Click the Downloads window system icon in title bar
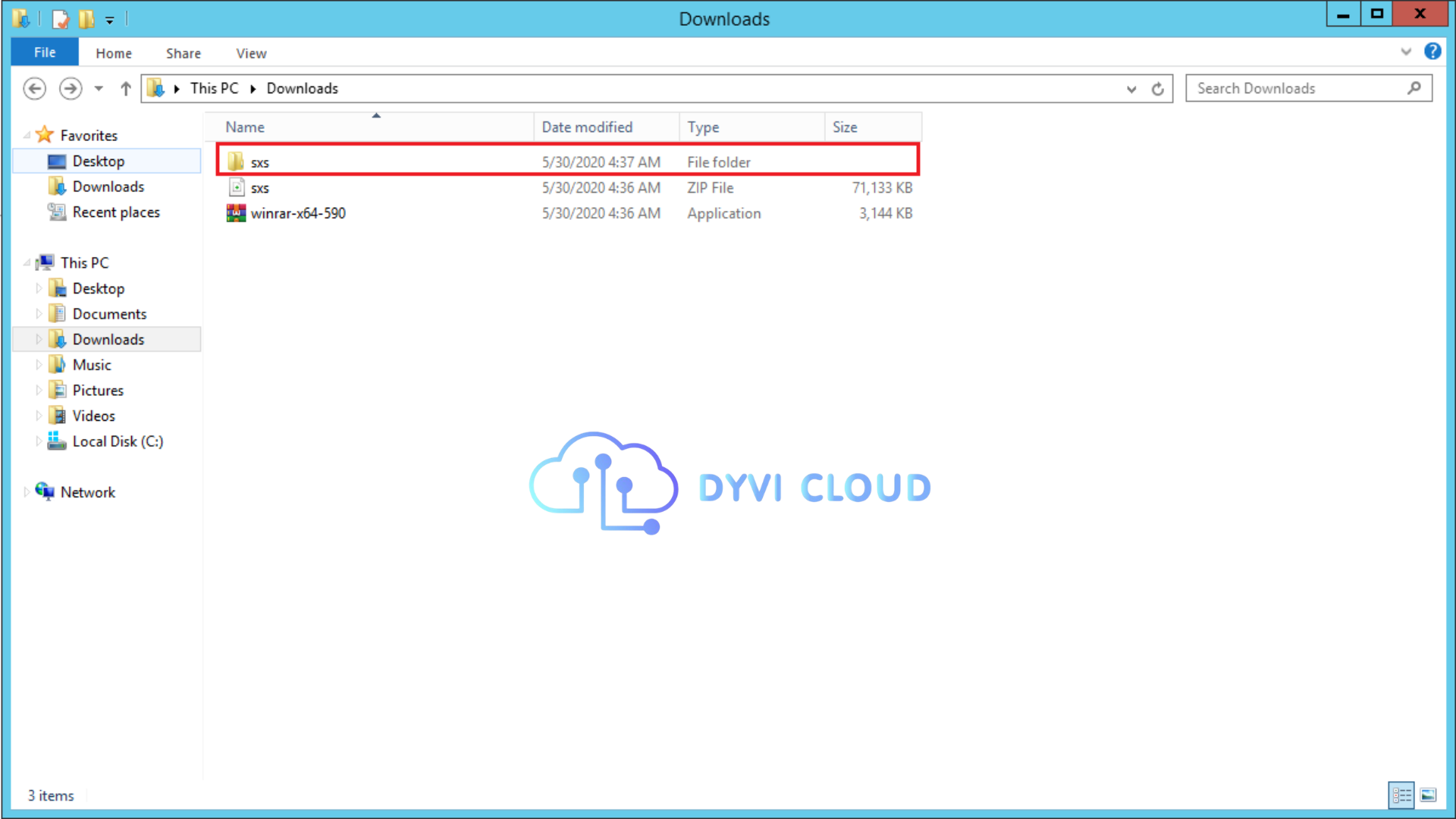 [20, 18]
